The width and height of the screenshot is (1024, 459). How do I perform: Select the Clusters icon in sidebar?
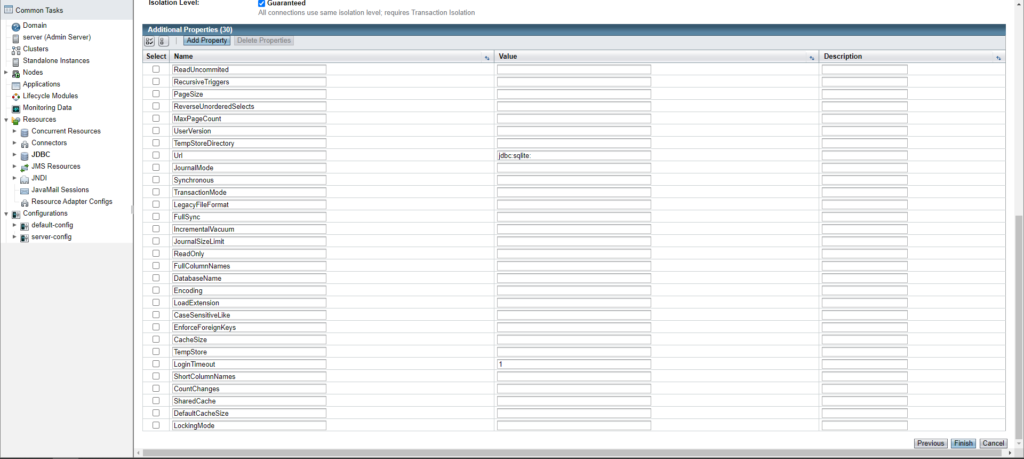16,49
